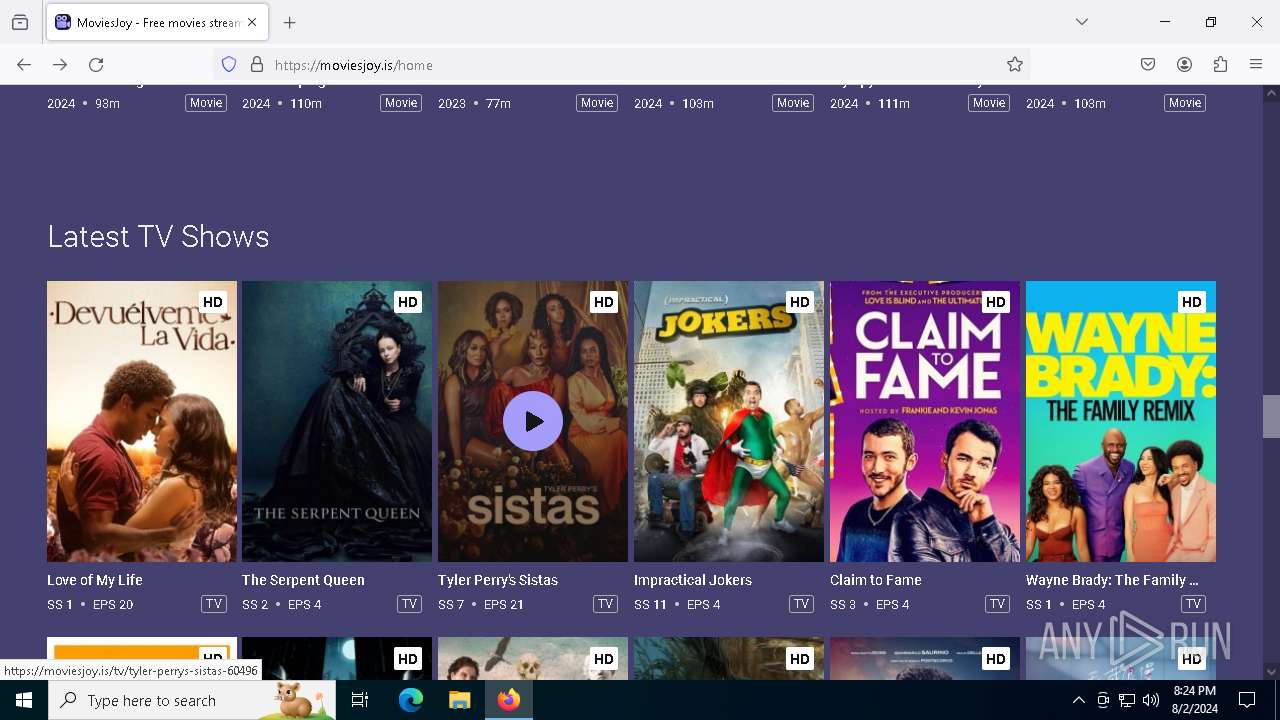Image resolution: width=1280 pixels, height=720 pixels.
Task: Open Save to Pocket icon
Action: [x=1148, y=65]
